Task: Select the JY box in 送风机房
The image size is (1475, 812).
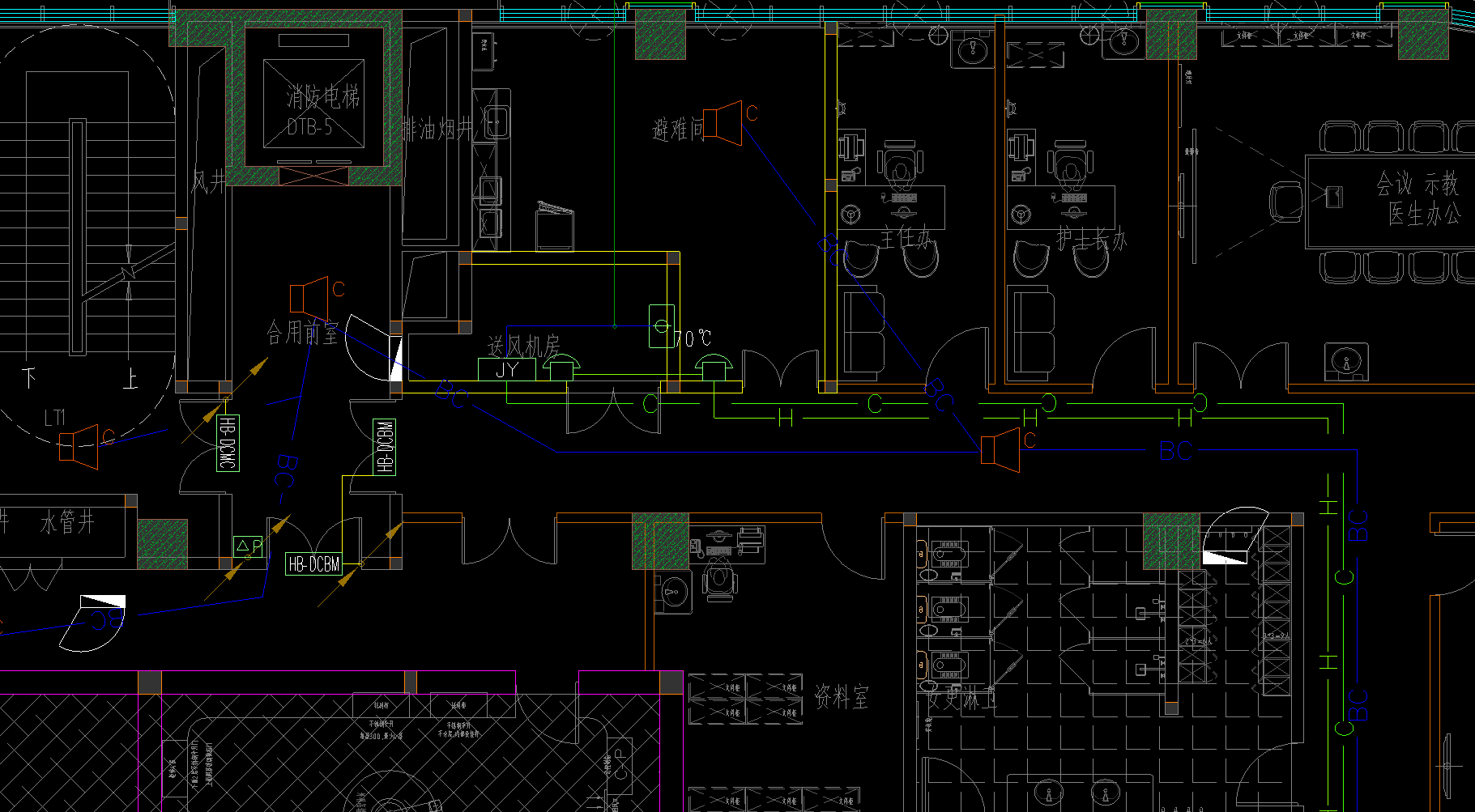Action: click(x=506, y=370)
